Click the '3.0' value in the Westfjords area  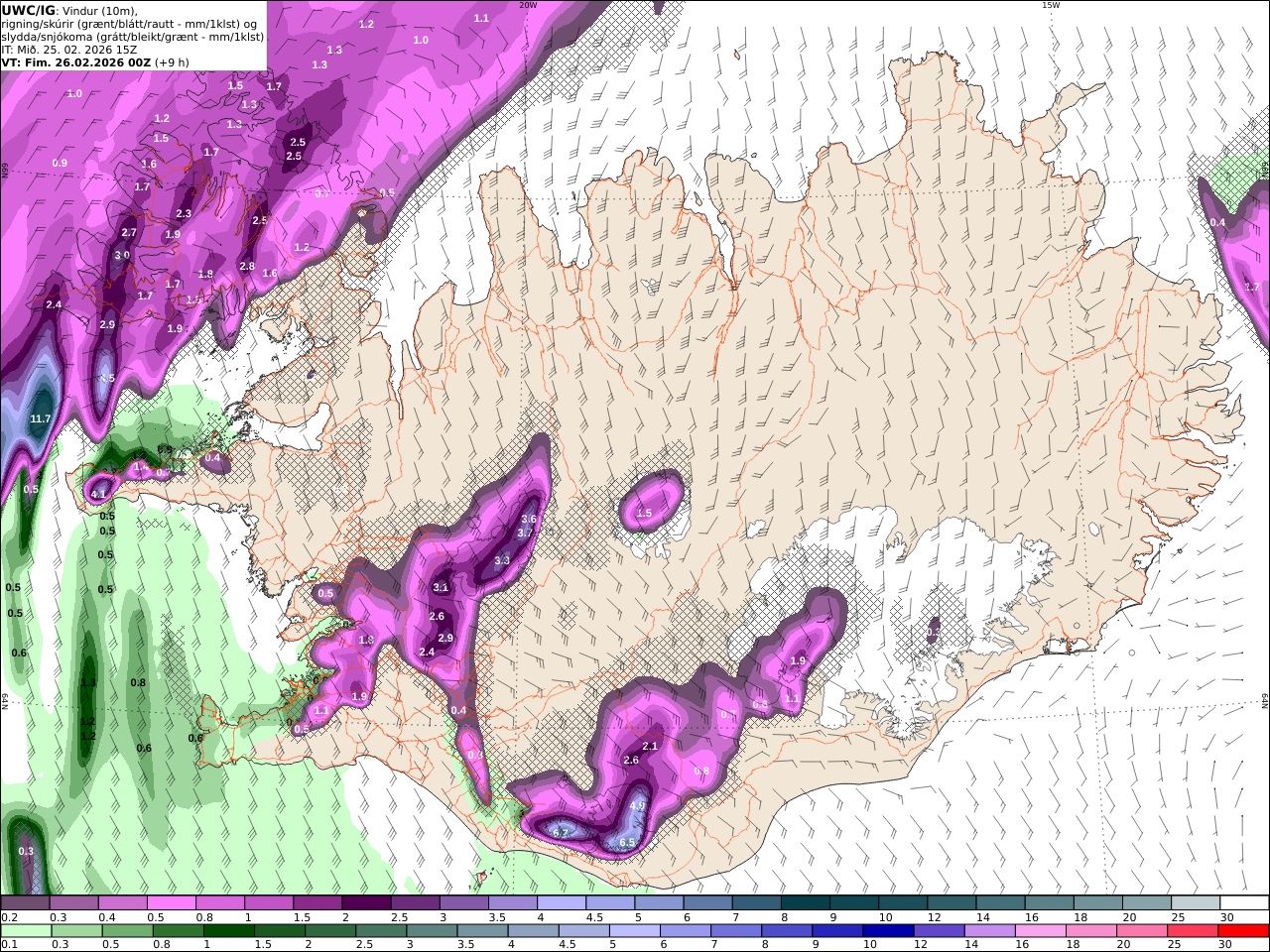pyautogui.click(x=122, y=255)
